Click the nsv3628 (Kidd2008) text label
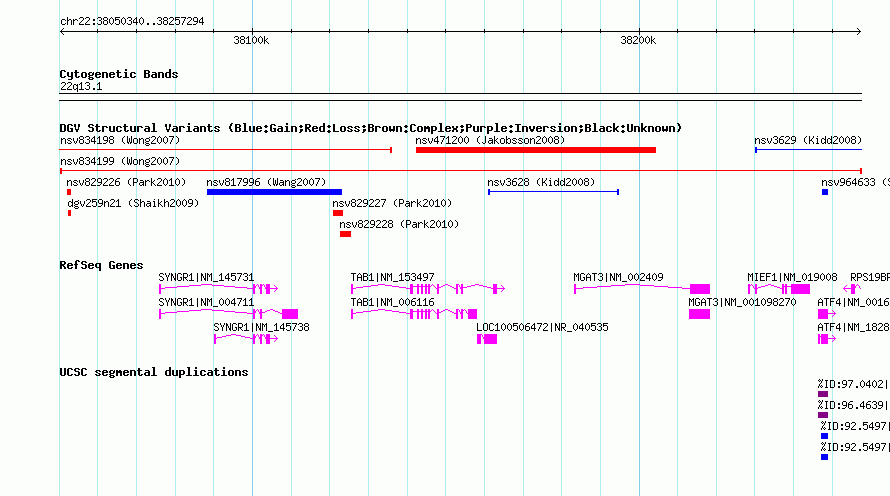The height and width of the screenshot is (496, 890). (541, 182)
